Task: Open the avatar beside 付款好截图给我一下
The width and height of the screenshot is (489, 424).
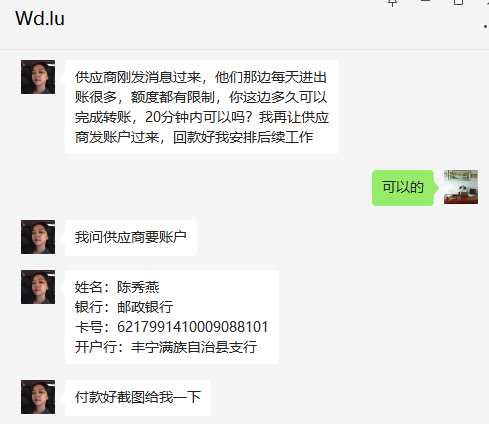Action: coord(38,397)
